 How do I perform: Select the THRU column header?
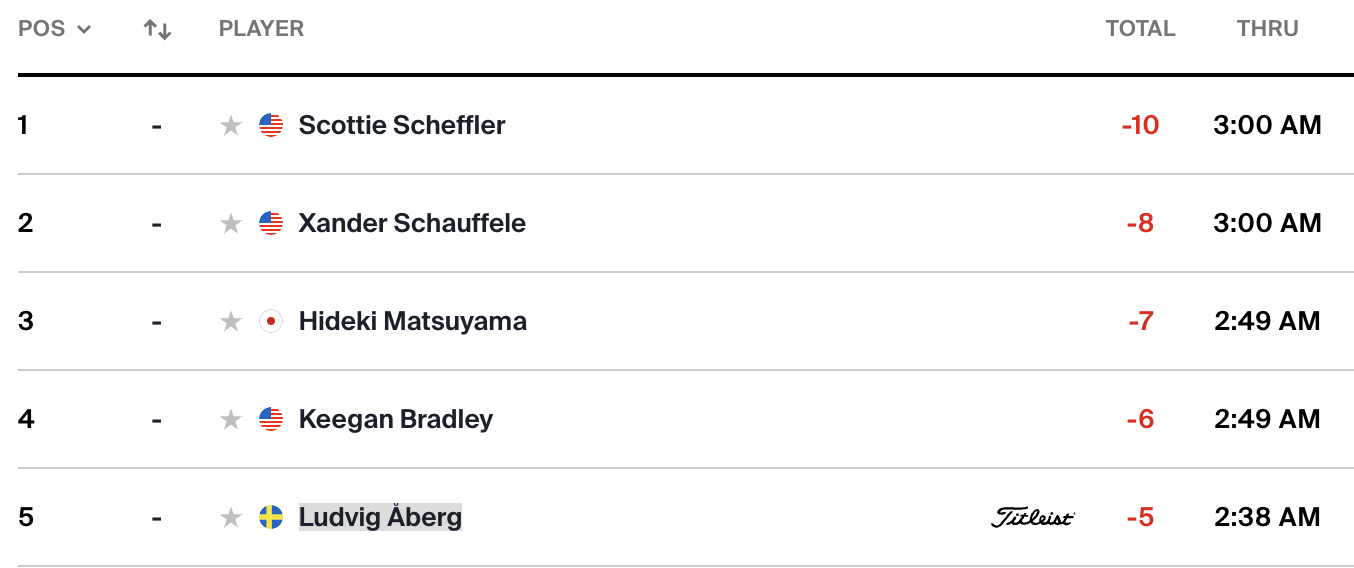1267,29
